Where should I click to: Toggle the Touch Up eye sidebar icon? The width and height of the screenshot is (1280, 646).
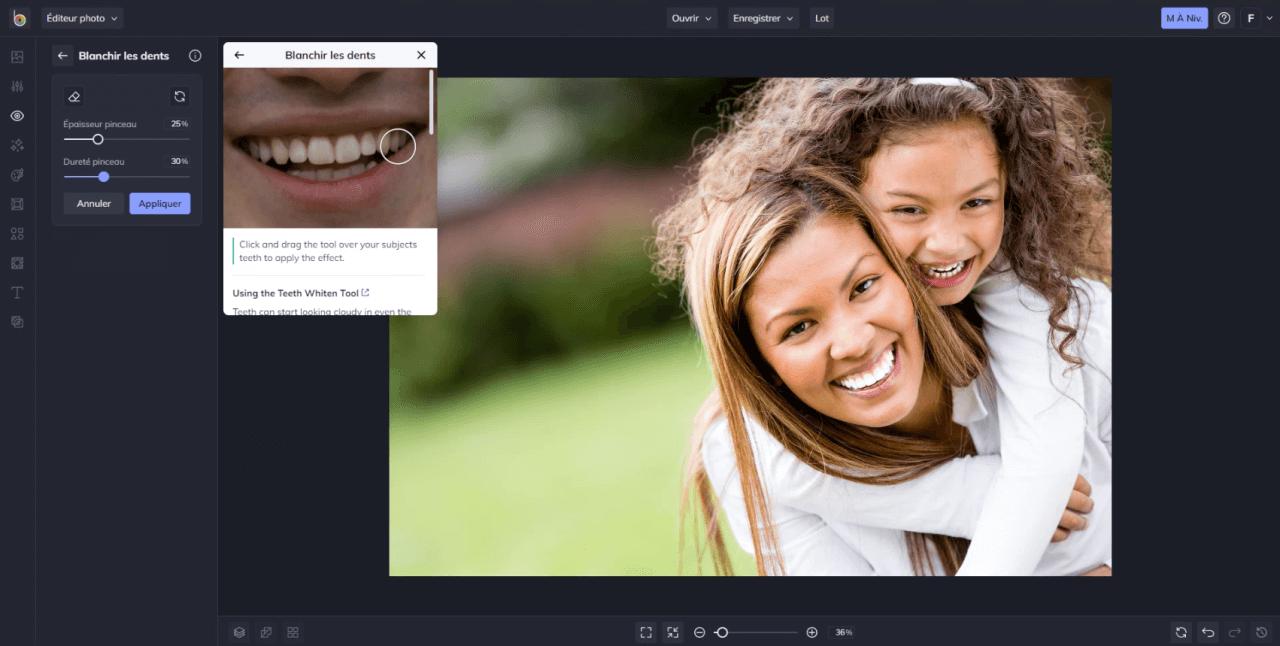pos(17,116)
